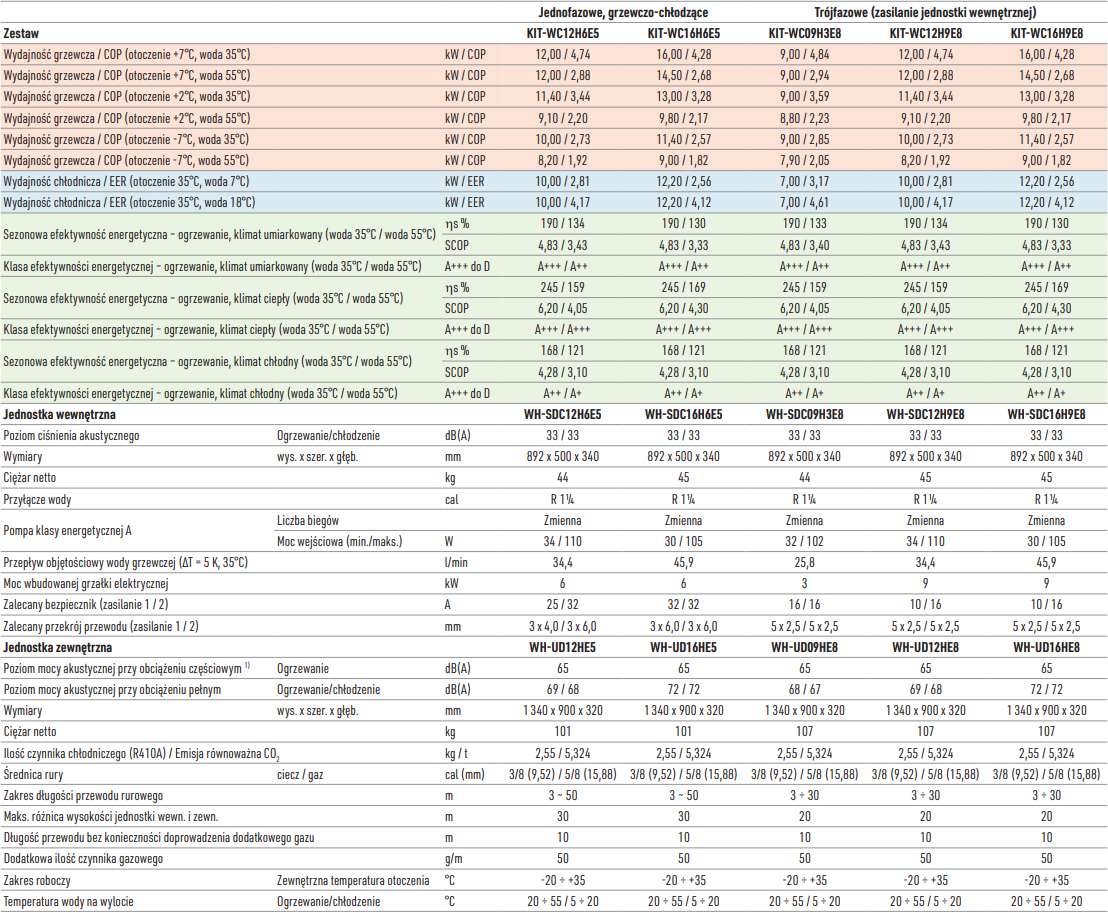Select indoor unit model WH-SDC16H6E5

(683, 415)
